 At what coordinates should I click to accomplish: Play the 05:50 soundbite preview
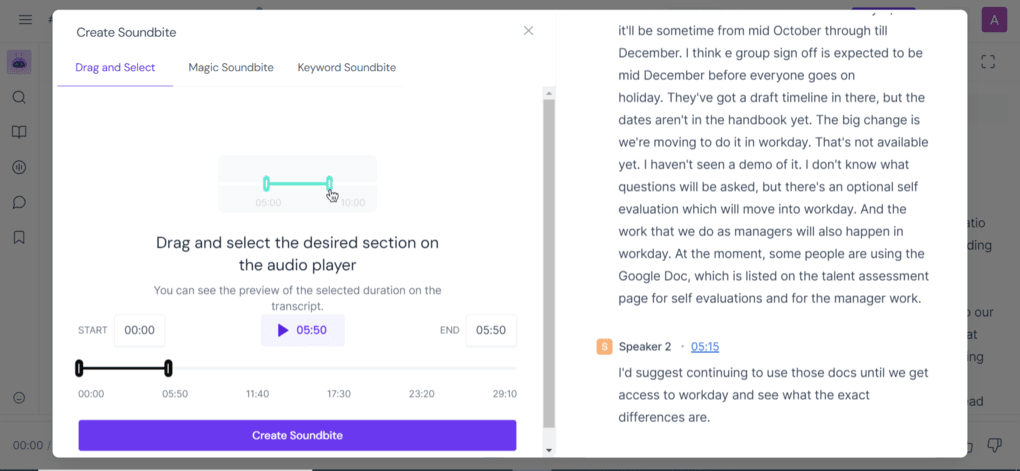tap(302, 330)
